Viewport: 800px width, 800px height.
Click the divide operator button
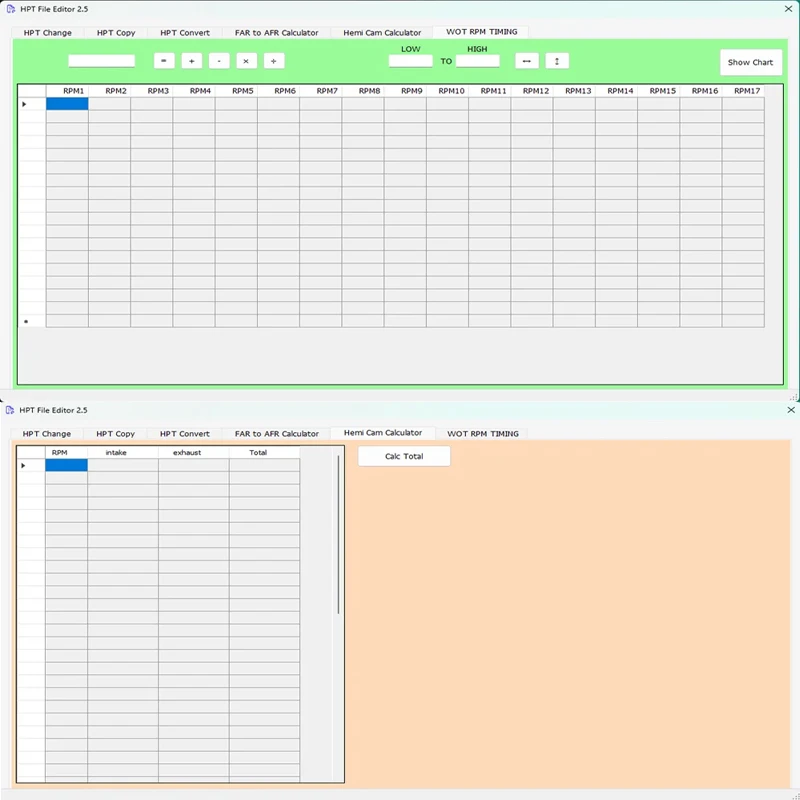pyautogui.click(x=274, y=61)
